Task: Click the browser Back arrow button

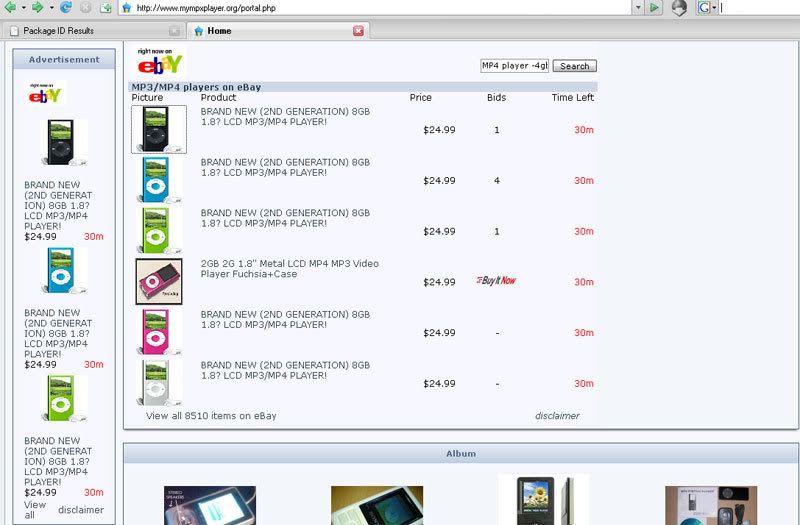Action: 9,8
